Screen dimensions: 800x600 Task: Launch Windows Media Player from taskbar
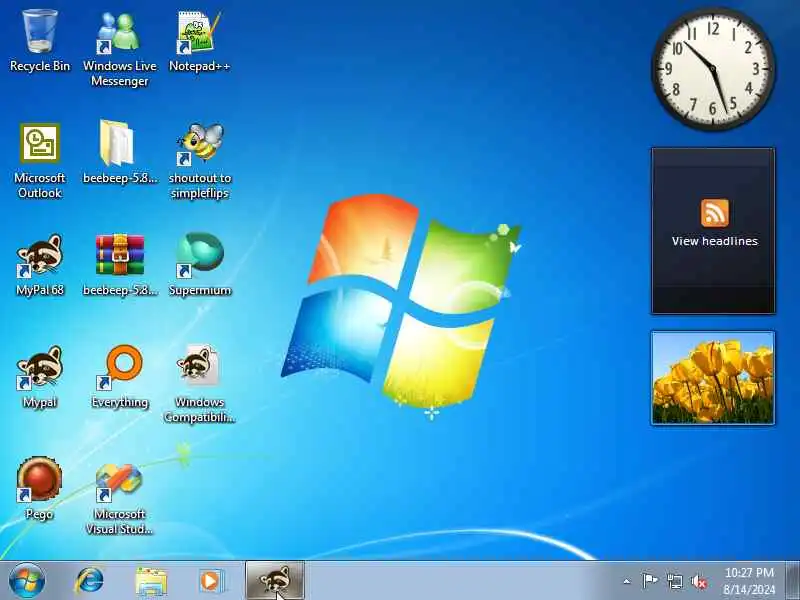(211, 581)
